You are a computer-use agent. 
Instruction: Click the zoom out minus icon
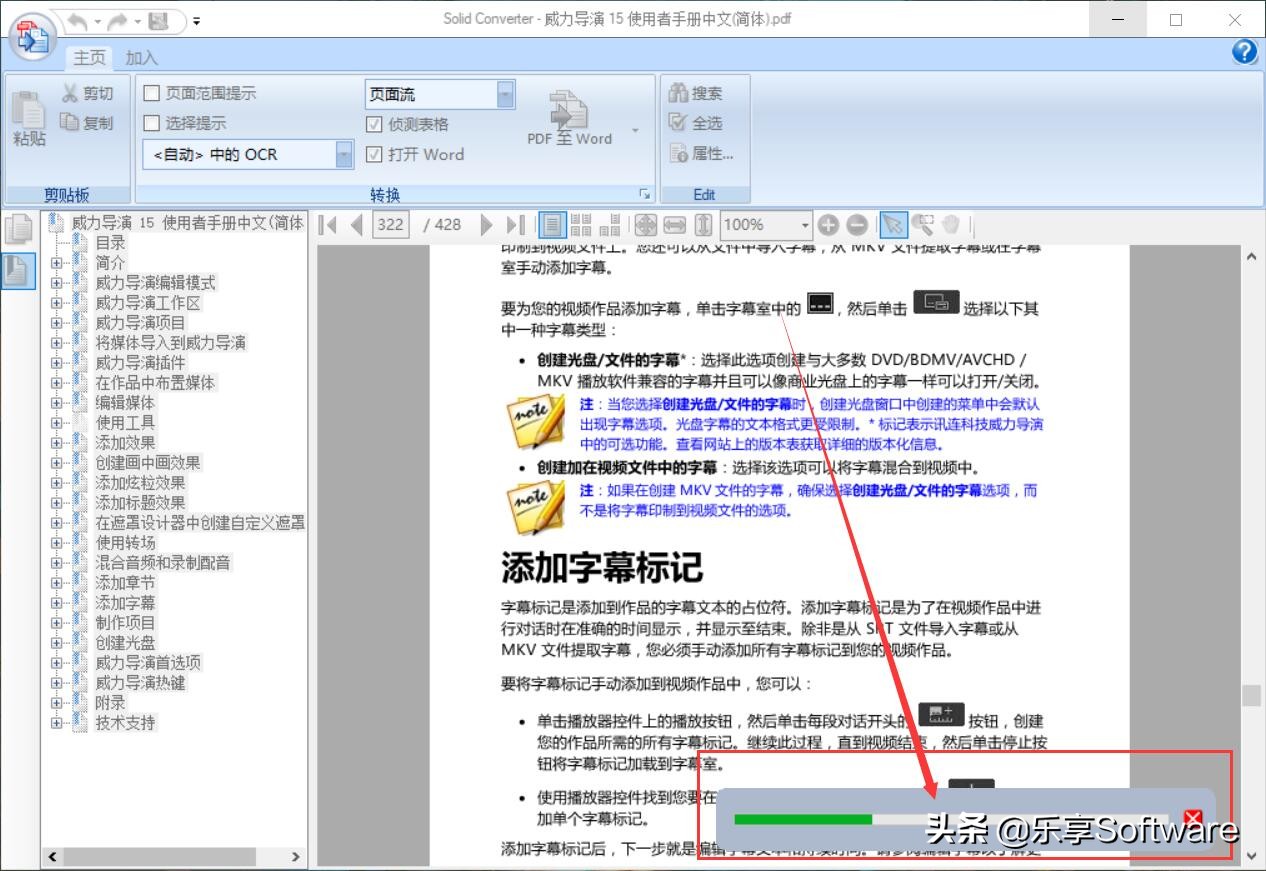click(x=857, y=225)
